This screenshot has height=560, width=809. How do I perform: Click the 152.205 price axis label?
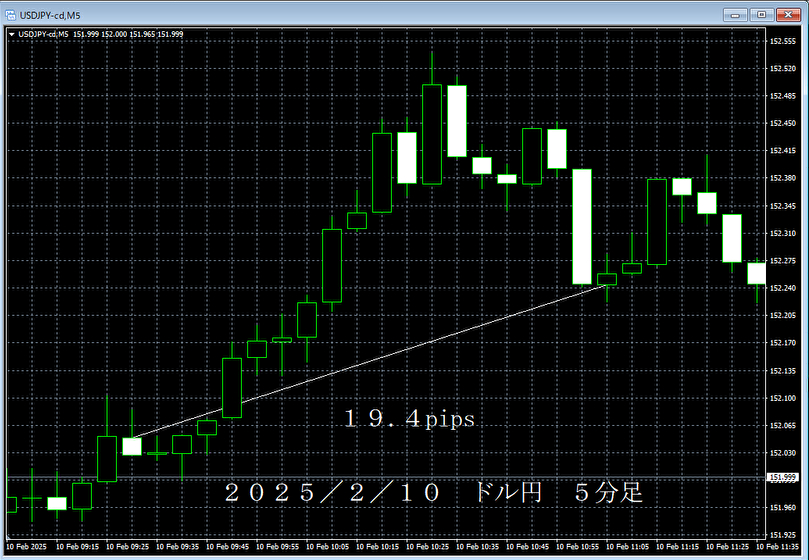click(783, 315)
